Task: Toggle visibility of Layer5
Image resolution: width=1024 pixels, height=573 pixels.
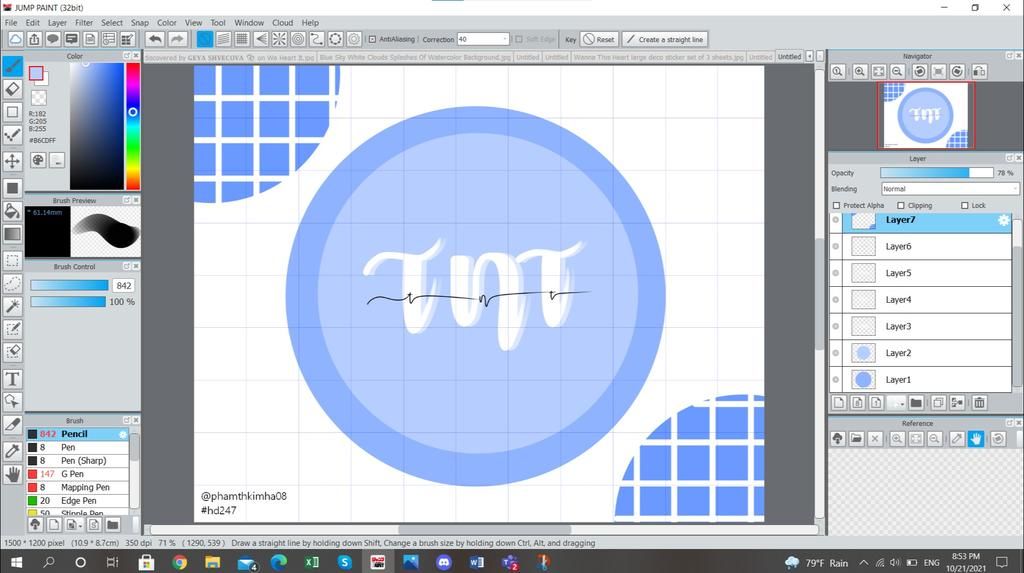Action: coord(836,273)
